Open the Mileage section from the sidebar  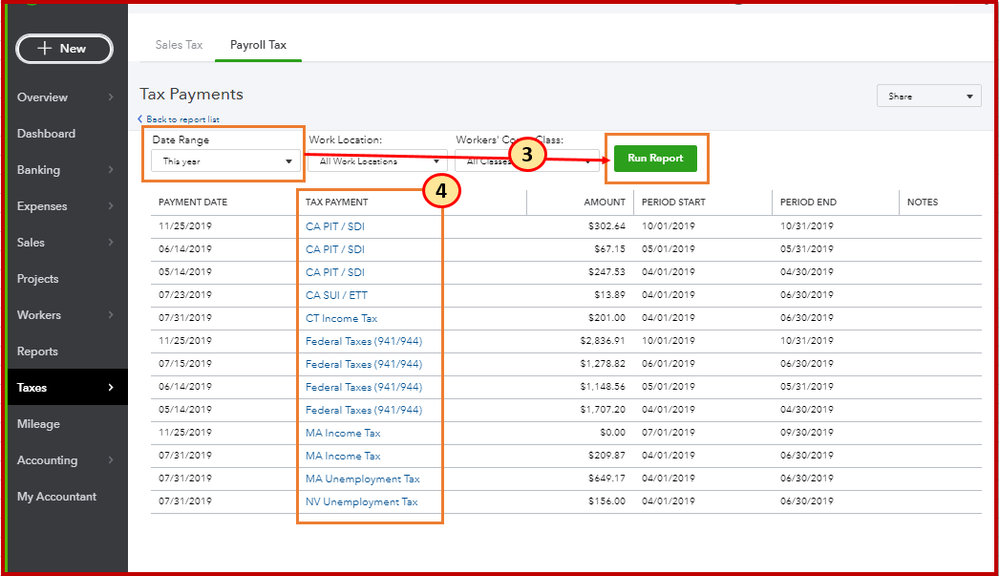click(38, 423)
